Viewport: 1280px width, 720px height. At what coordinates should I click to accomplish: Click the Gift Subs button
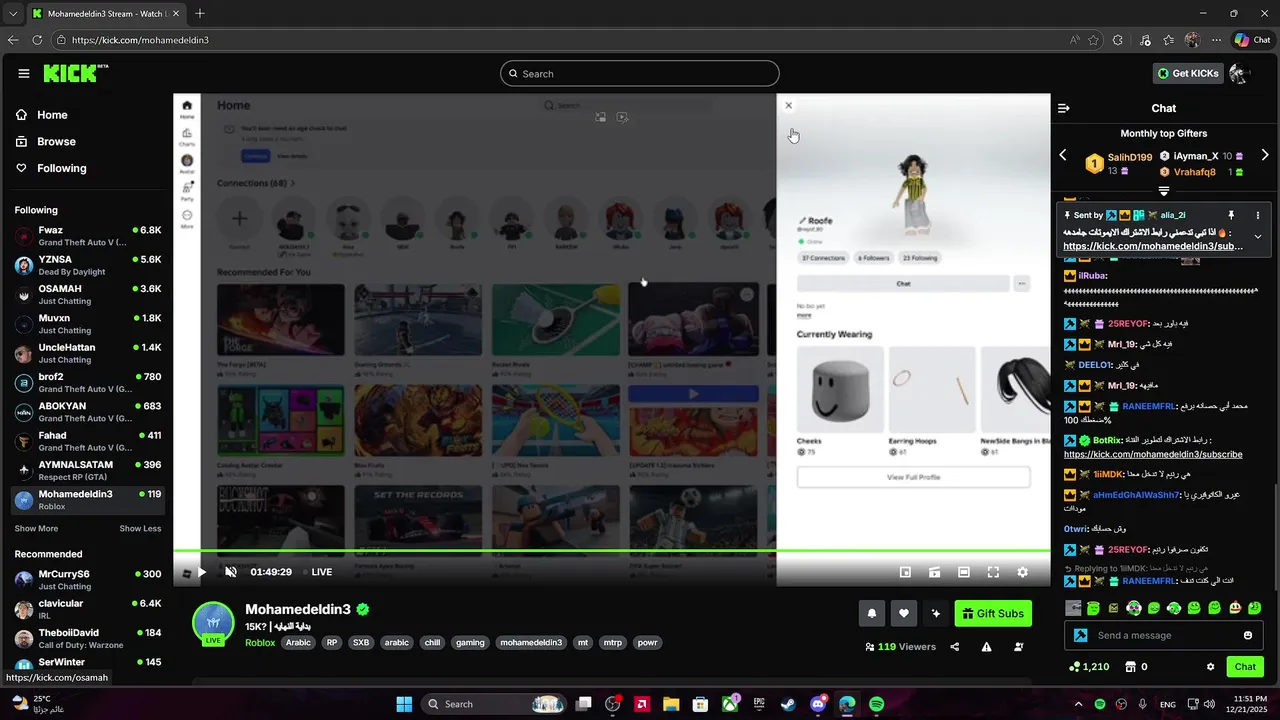(x=993, y=613)
